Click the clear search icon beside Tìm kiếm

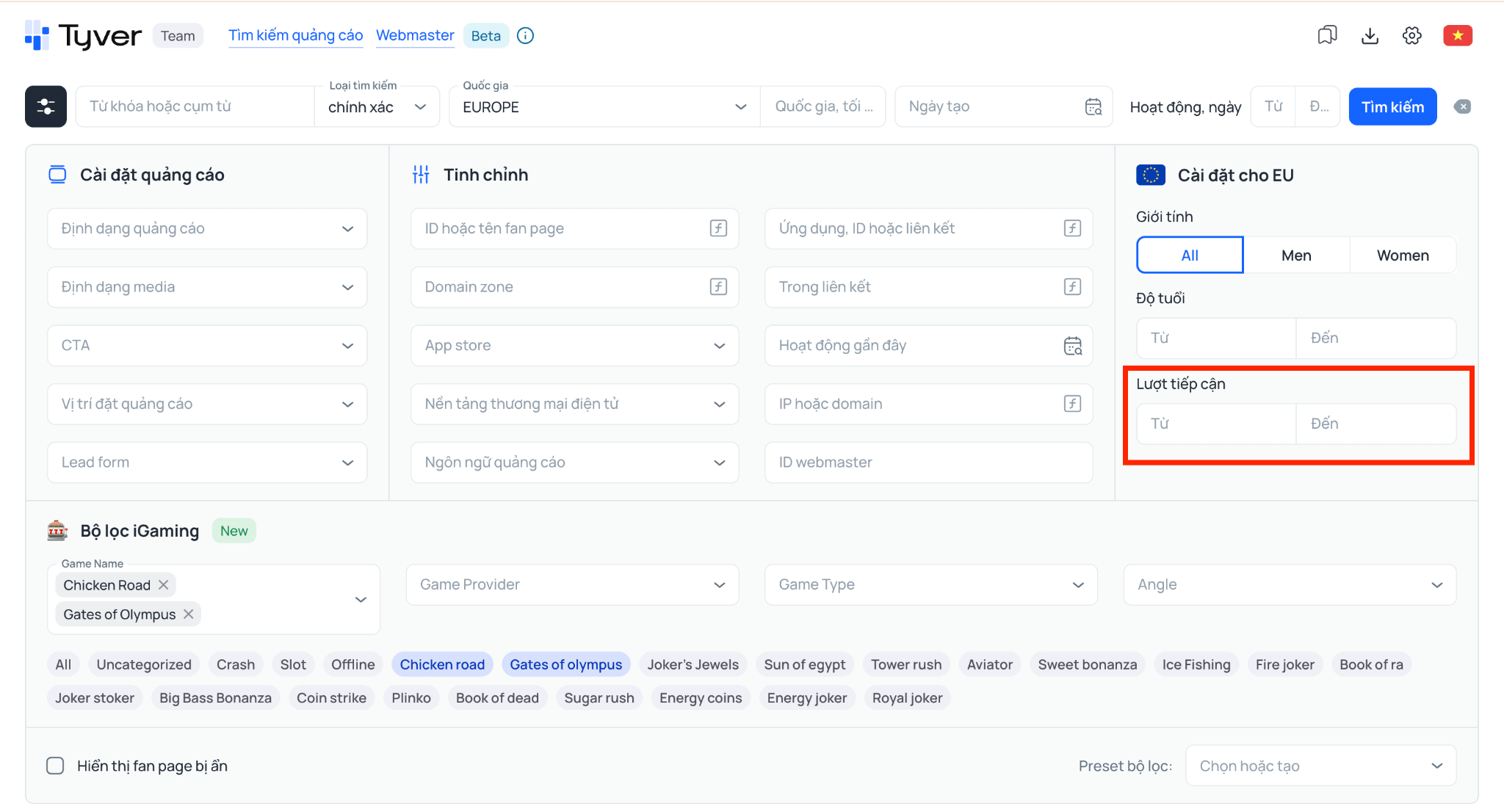1462,106
